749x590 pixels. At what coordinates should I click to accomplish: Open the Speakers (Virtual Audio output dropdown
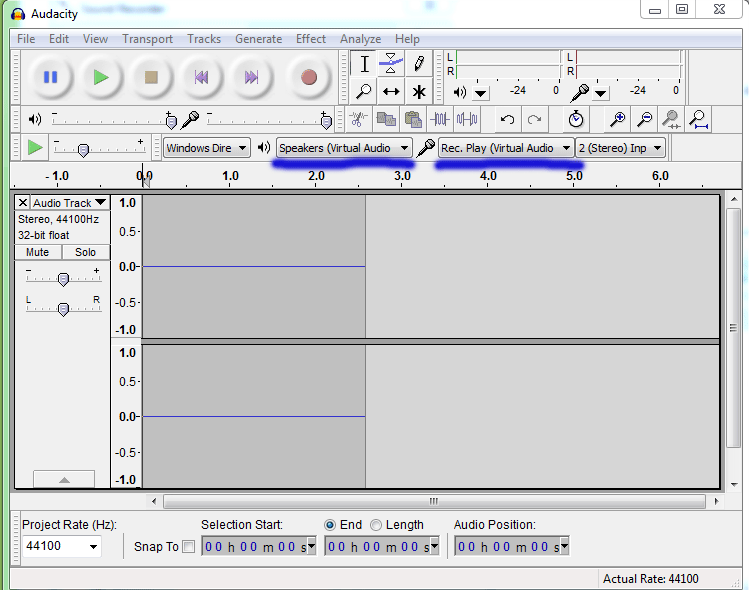[344, 148]
